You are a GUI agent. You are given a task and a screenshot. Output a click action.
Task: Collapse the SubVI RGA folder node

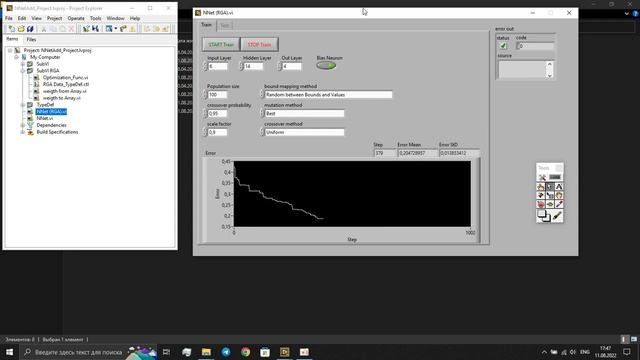tap(23, 71)
